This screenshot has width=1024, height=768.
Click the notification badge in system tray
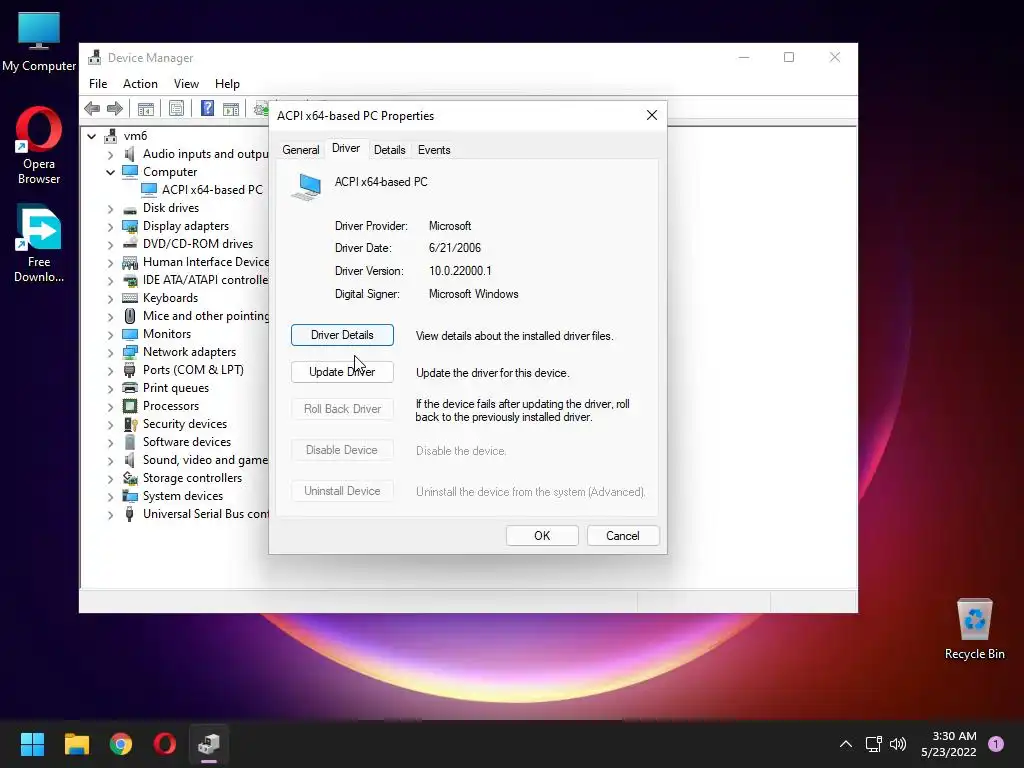tap(996, 744)
